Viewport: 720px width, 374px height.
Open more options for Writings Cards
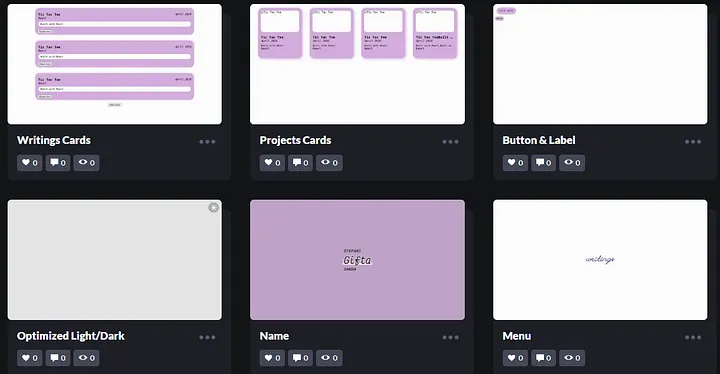pyautogui.click(x=208, y=142)
